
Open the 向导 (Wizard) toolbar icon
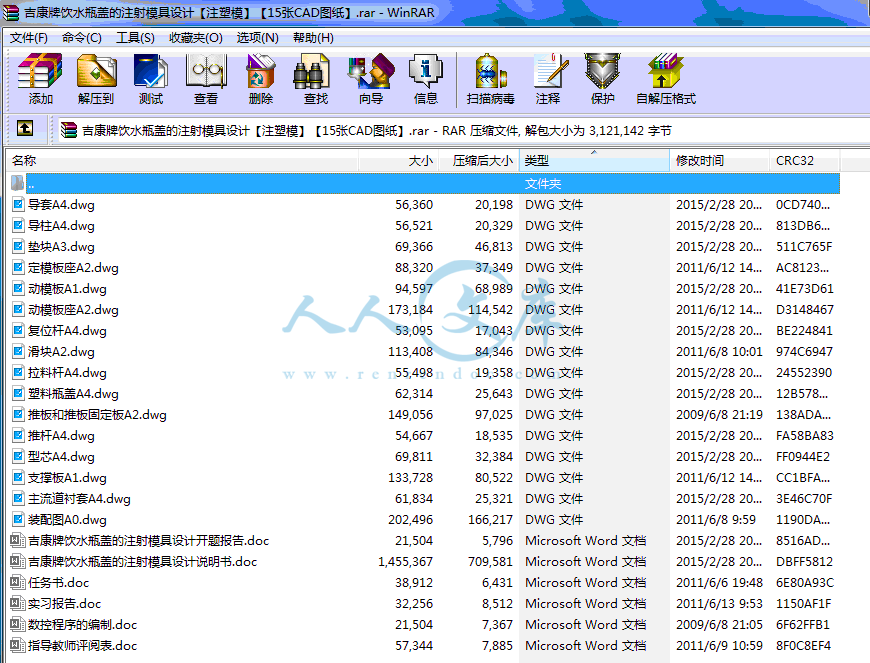point(371,72)
